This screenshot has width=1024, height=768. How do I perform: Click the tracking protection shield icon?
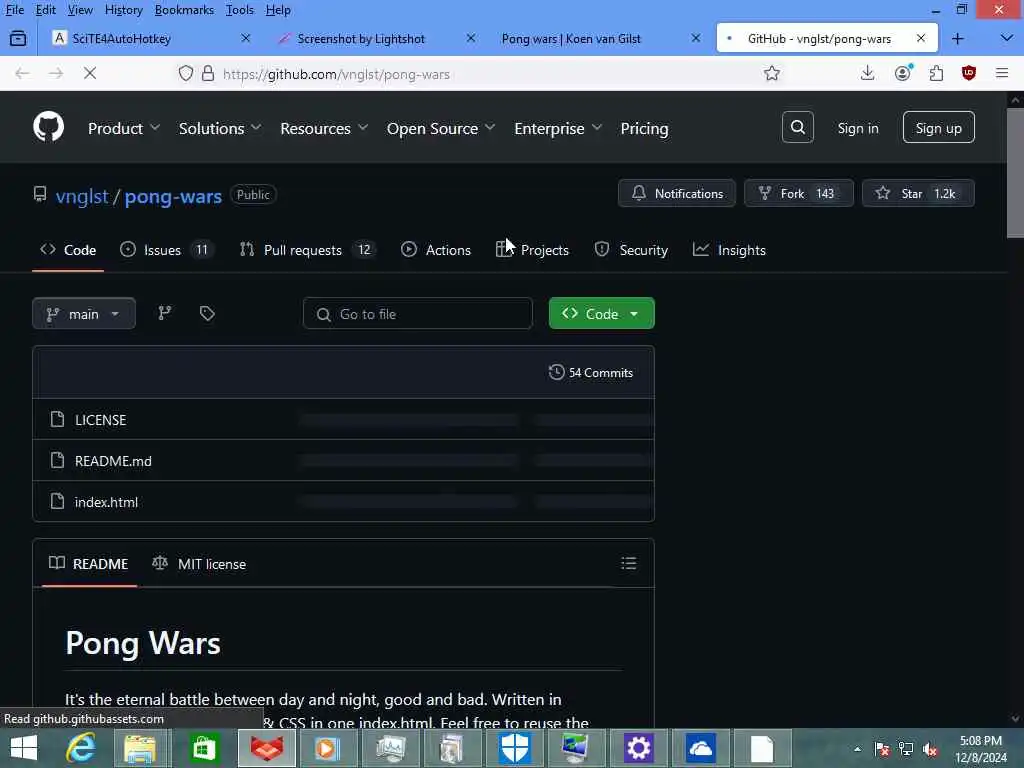click(186, 73)
